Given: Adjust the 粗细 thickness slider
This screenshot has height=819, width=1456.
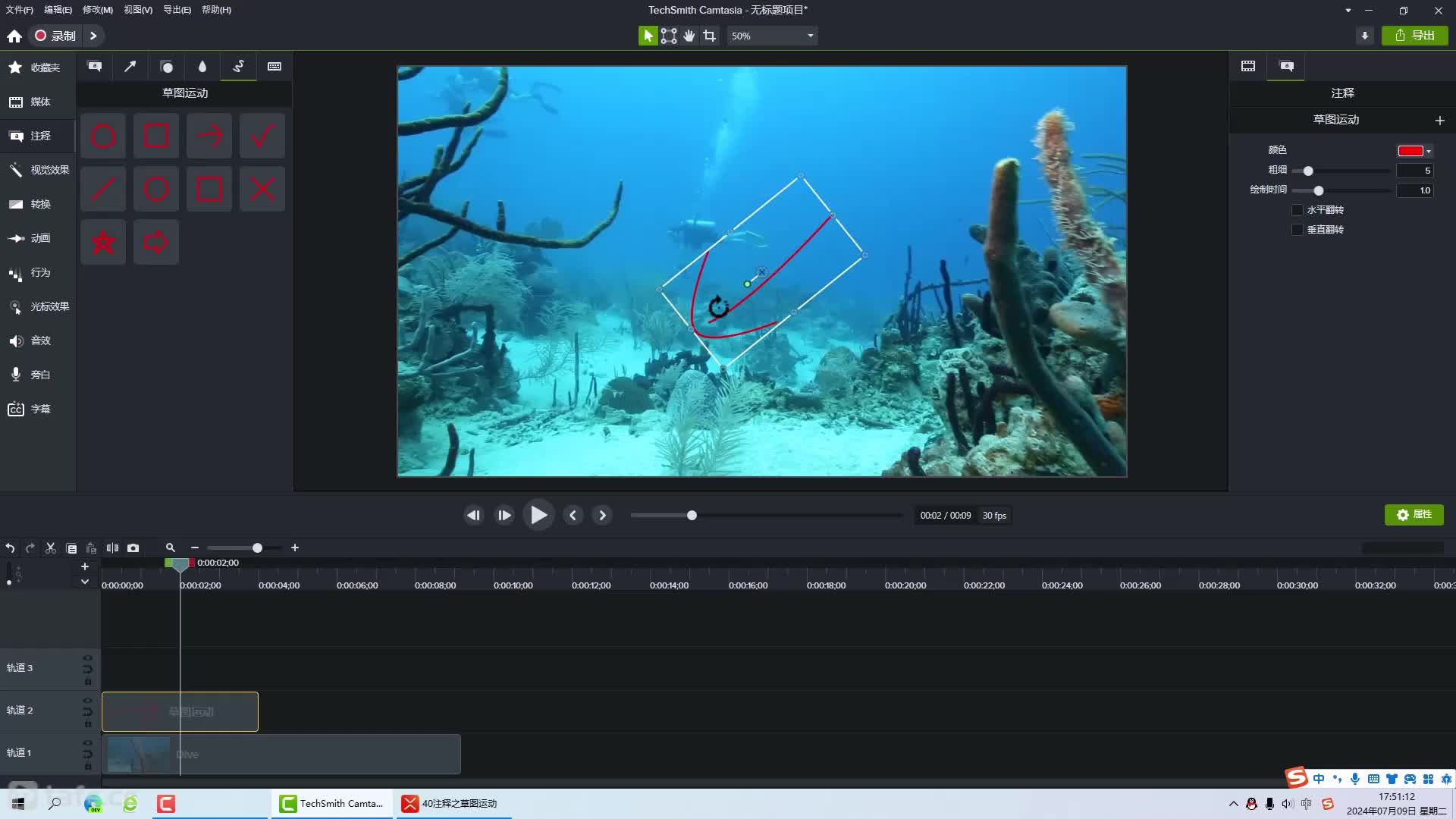Looking at the screenshot, I should click(1308, 171).
